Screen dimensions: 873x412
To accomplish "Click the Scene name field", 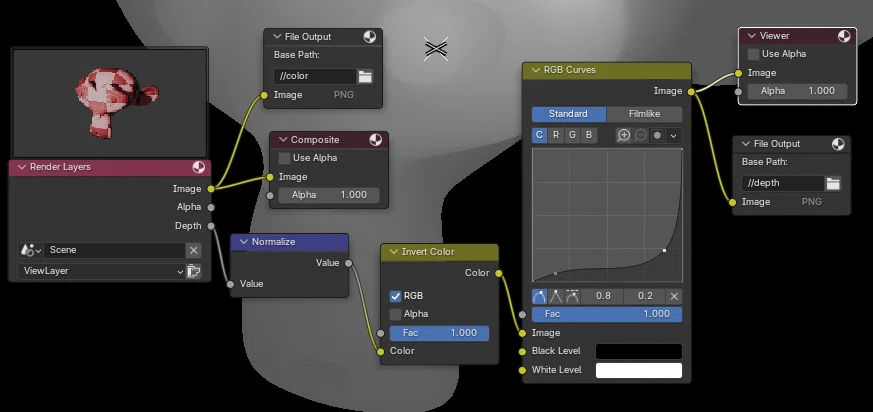I will [x=114, y=250].
